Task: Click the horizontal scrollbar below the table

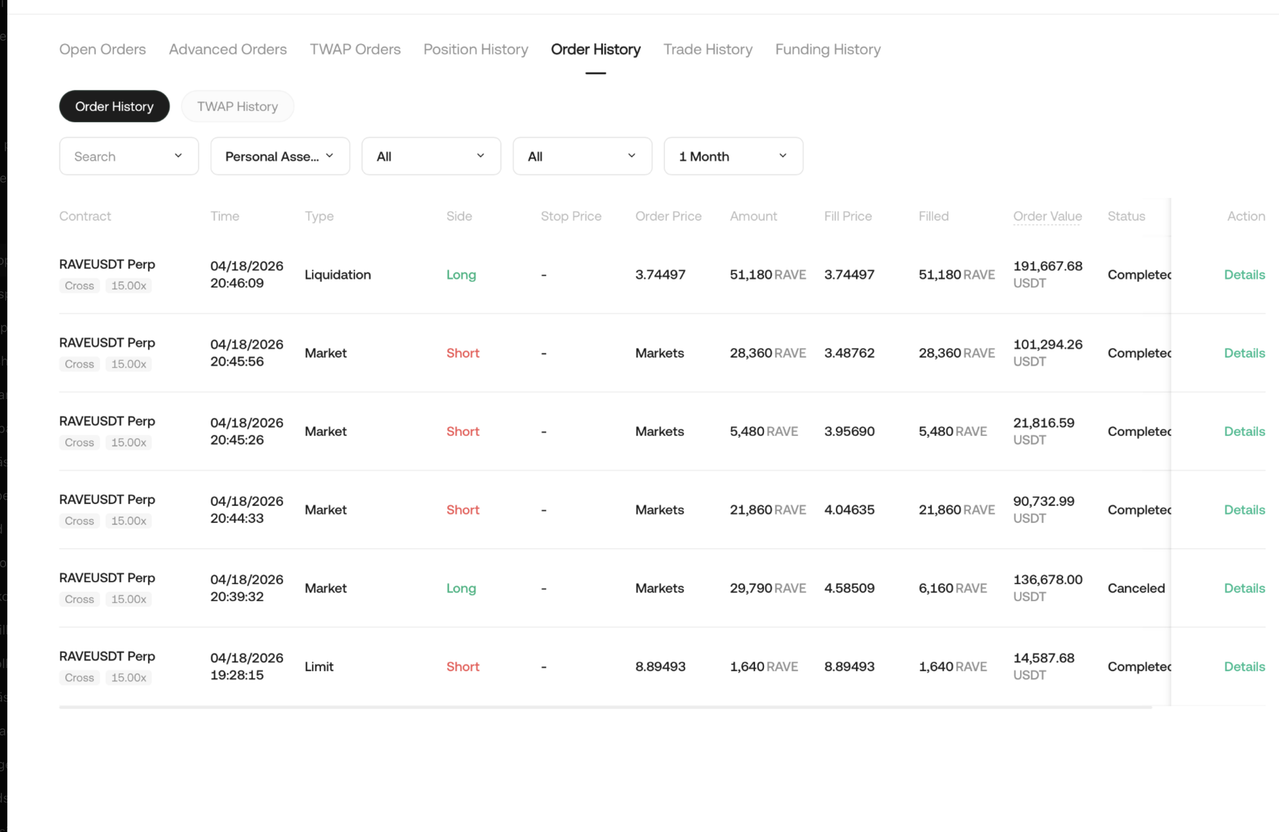Action: 605,707
